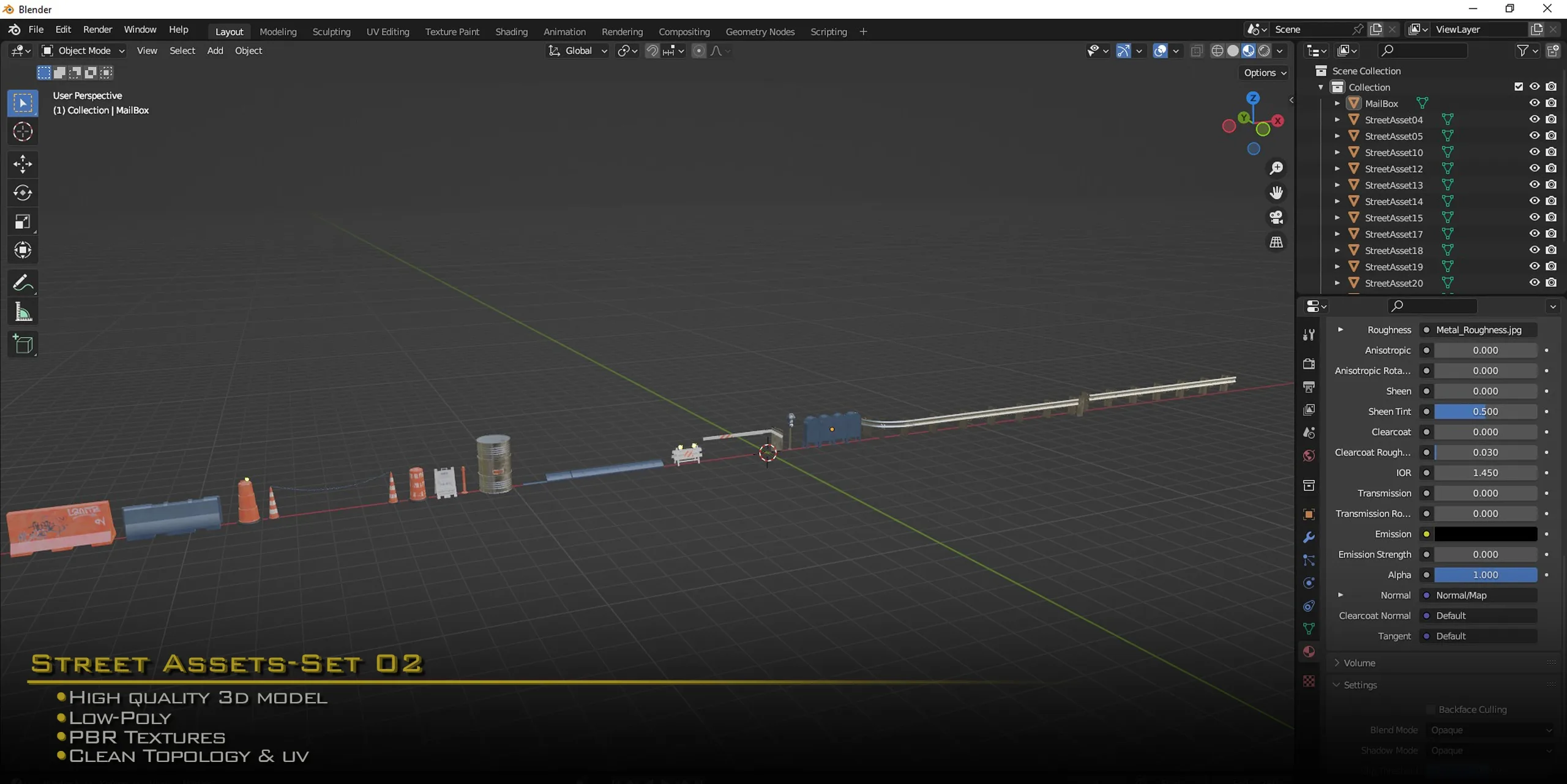This screenshot has height=784, width=1567.
Task: Disable MailBox render camera icon
Action: coord(1551,103)
